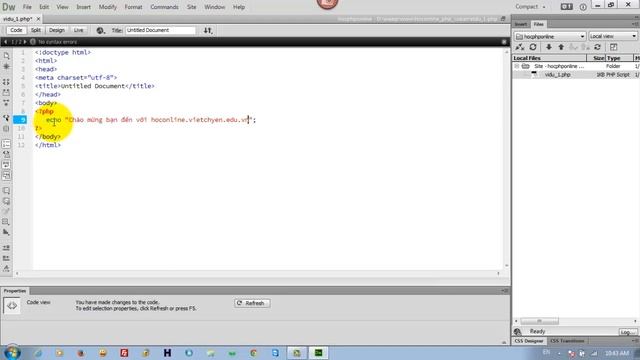The height and width of the screenshot is (360, 640).
Task: Click the Balance Braces icon
Action: click(6, 129)
